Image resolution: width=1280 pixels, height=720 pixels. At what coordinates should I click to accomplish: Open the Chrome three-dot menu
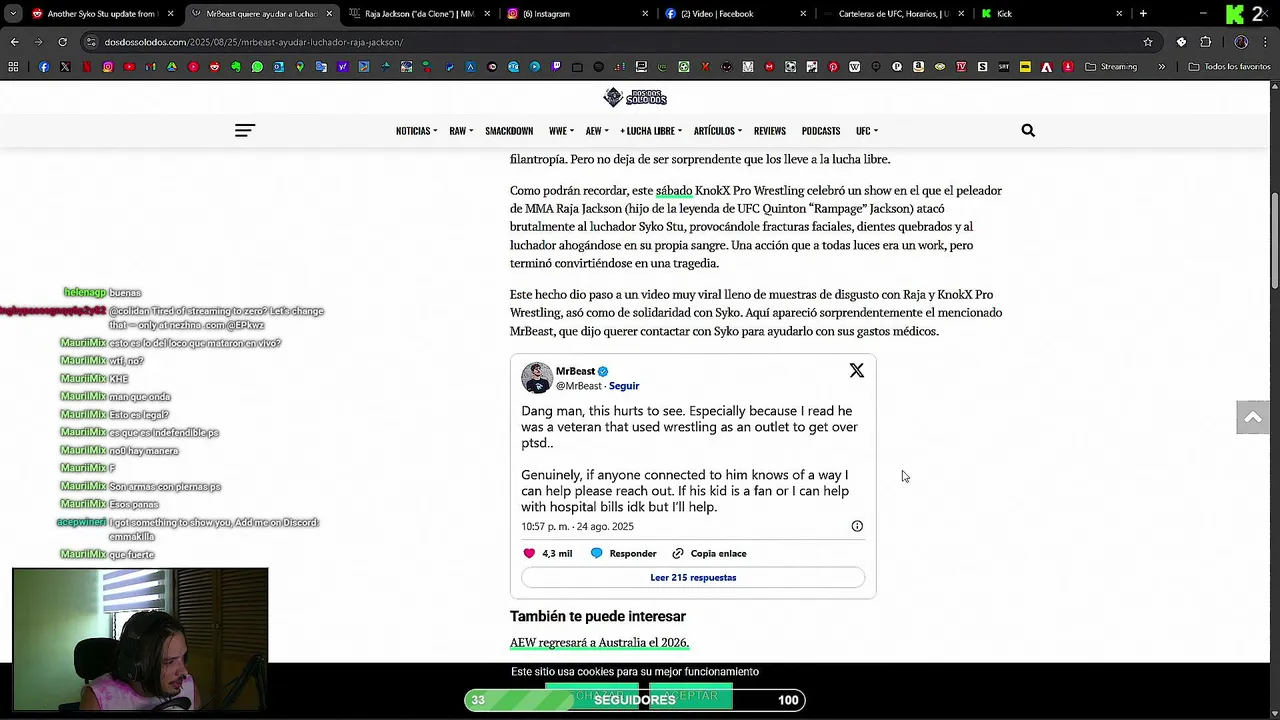coord(1264,42)
